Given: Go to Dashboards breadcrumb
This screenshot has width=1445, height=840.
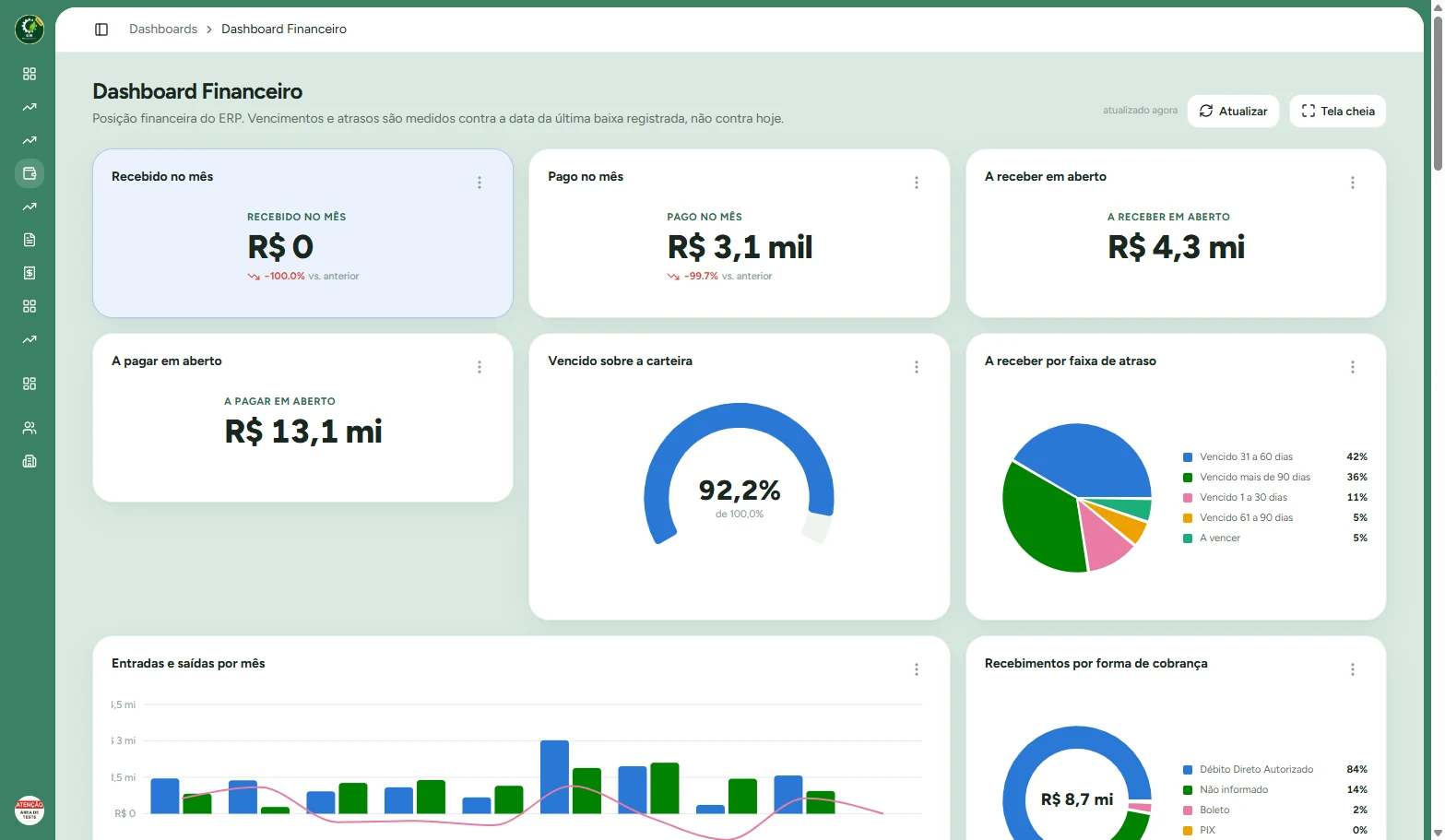Looking at the screenshot, I should pos(163,30).
